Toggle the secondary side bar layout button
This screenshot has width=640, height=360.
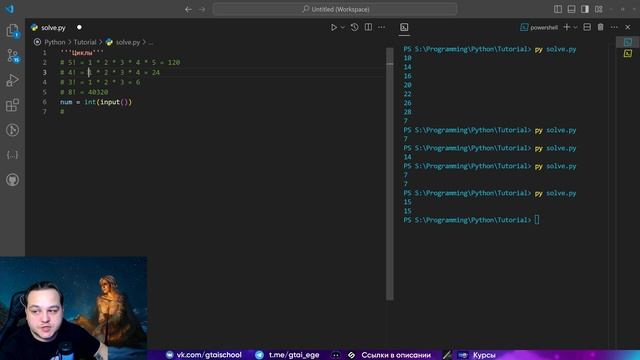click(x=585, y=9)
